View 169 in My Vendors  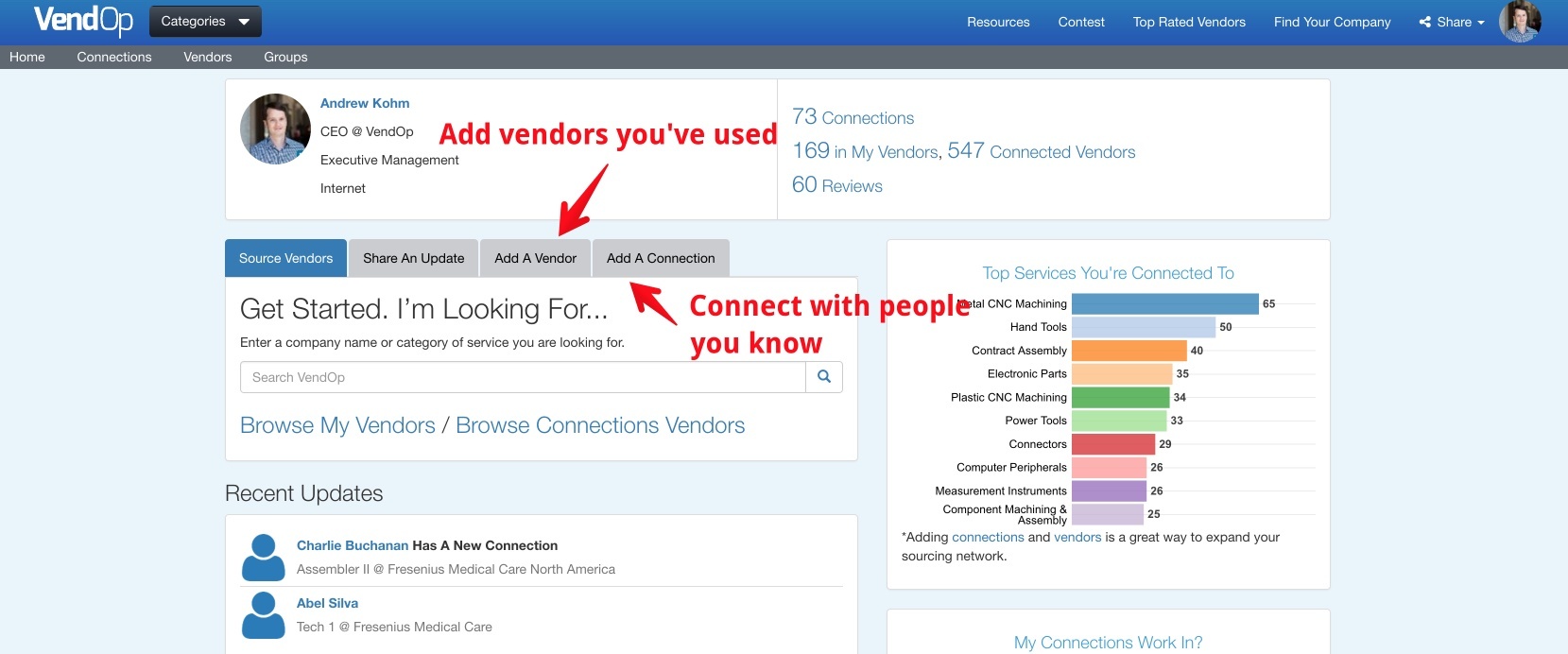point(865,151)
